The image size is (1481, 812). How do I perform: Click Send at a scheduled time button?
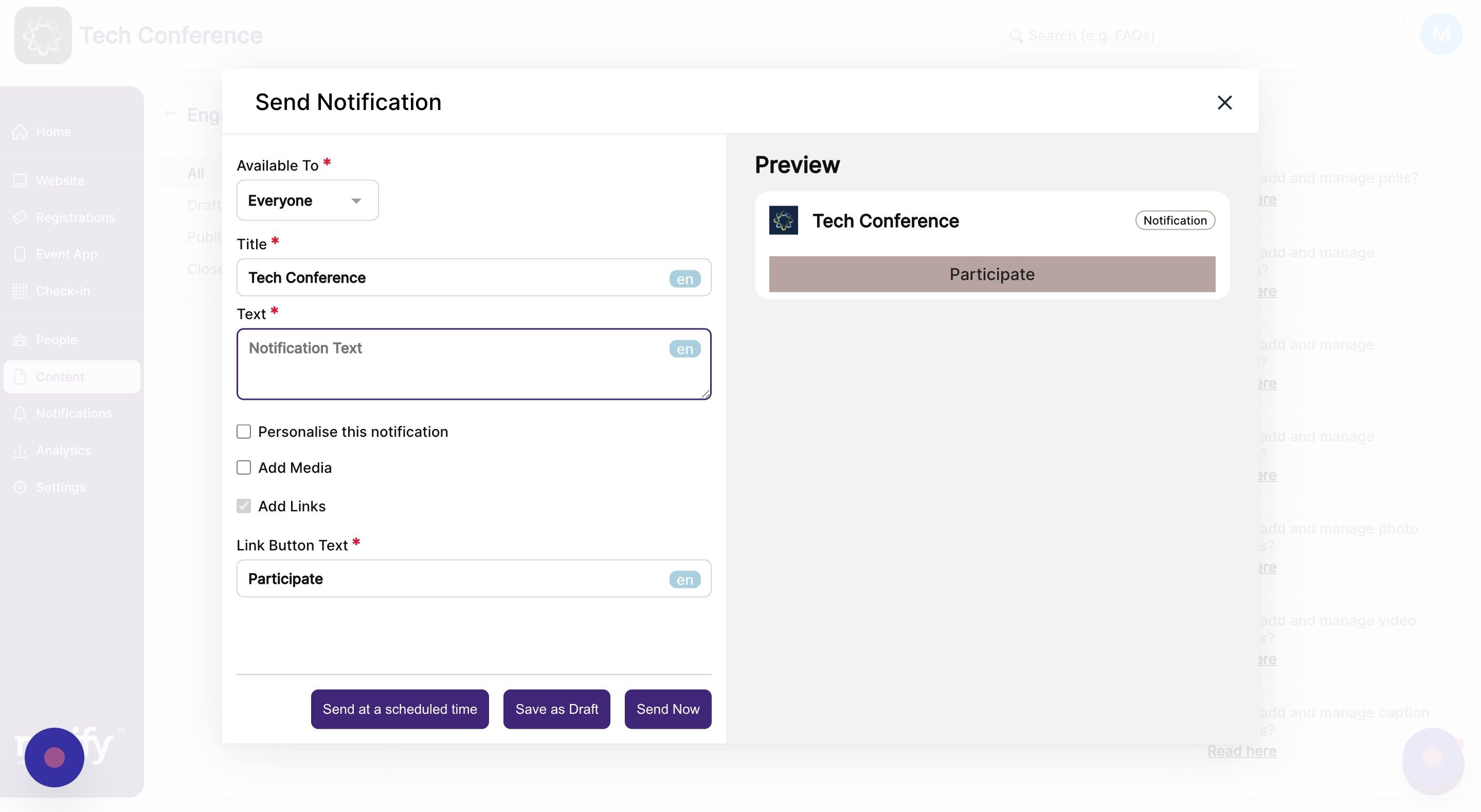pos(400,709)
